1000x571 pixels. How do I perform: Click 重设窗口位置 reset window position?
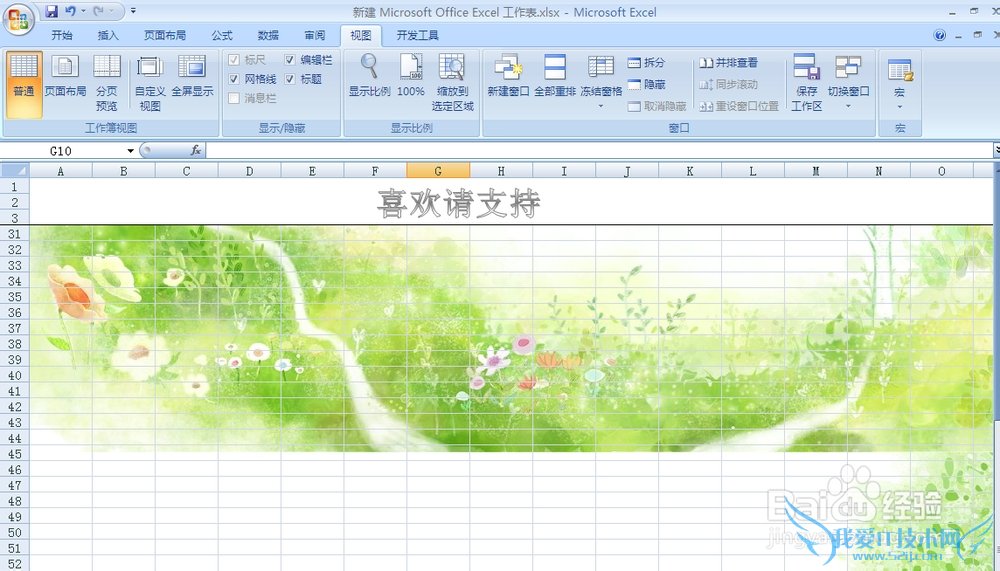[x=739, y=106]
